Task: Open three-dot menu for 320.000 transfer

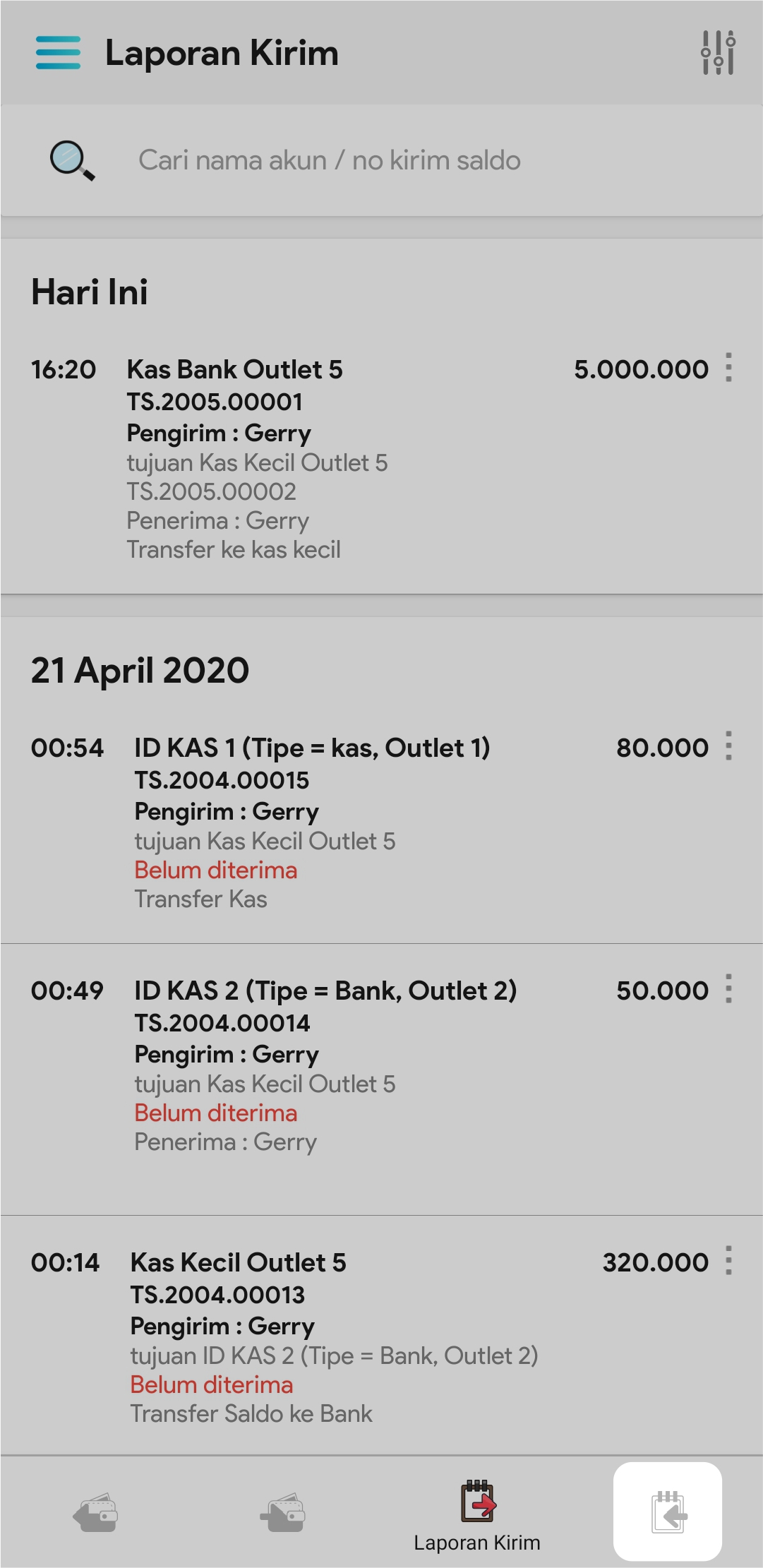Action: pos(728,1261)
